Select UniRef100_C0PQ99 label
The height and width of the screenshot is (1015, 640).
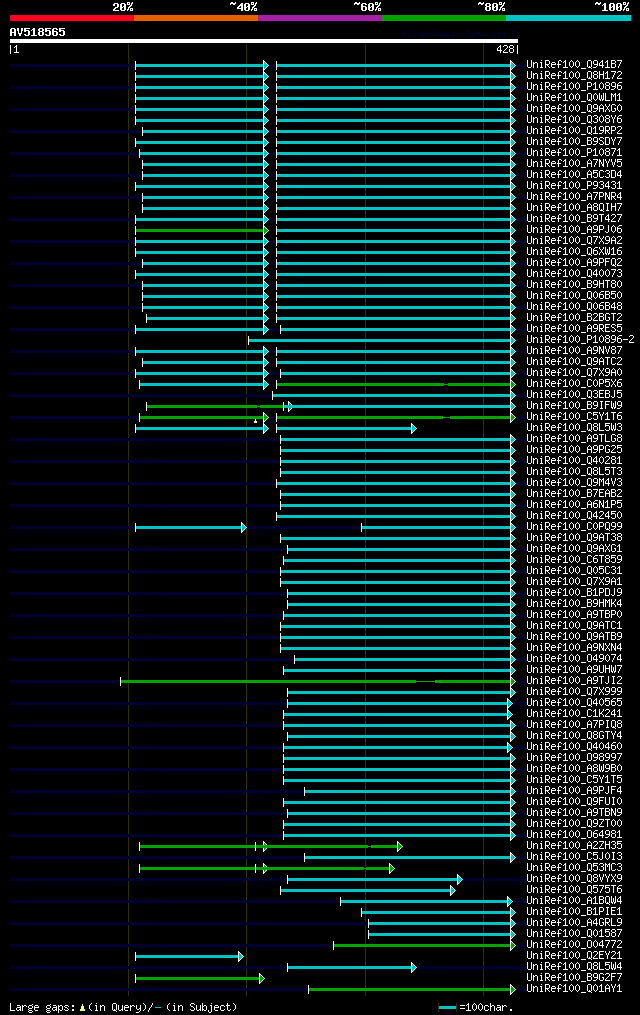[574, 527]
